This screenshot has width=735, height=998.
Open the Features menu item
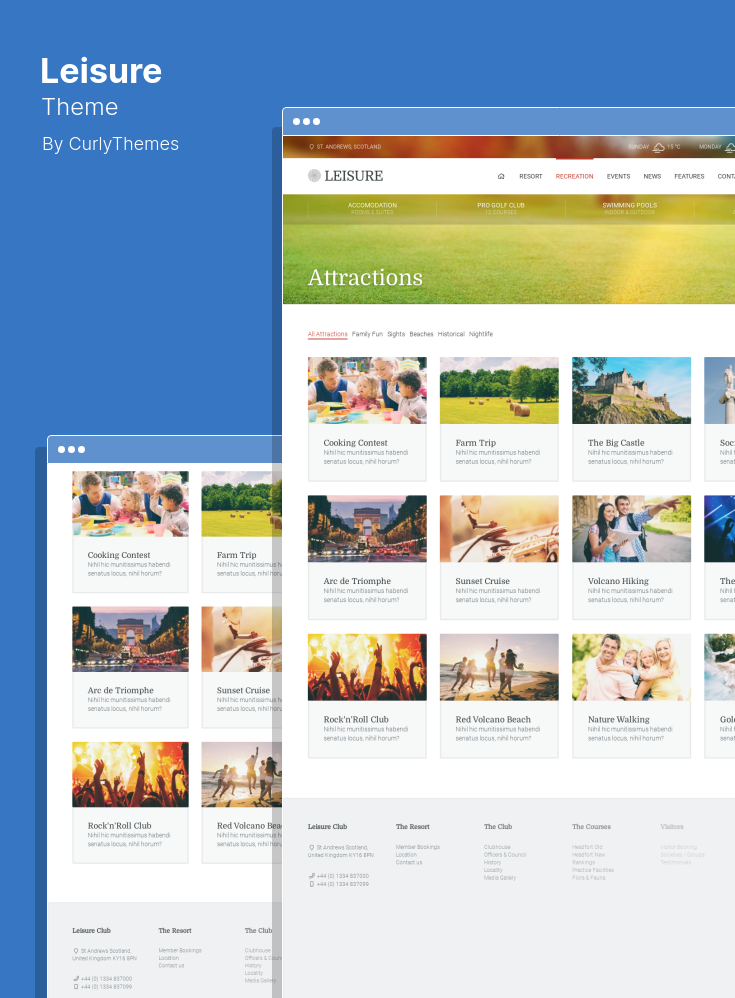pyautogui.click(x=689, y=176)
